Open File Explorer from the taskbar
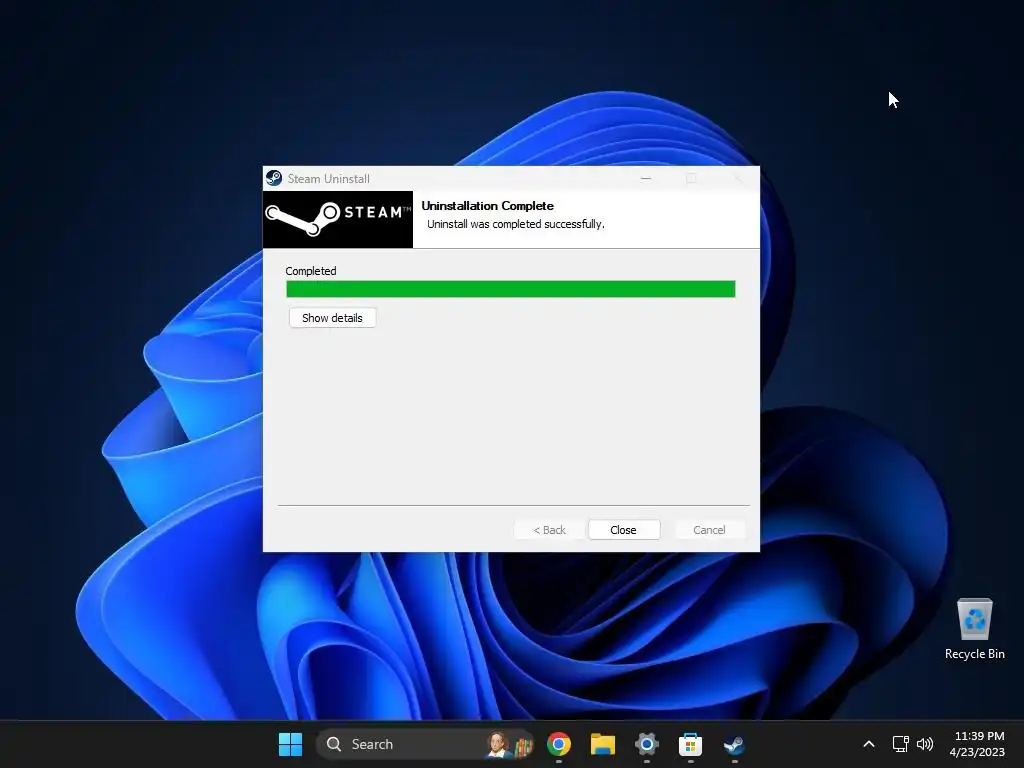 click(603, 744)
